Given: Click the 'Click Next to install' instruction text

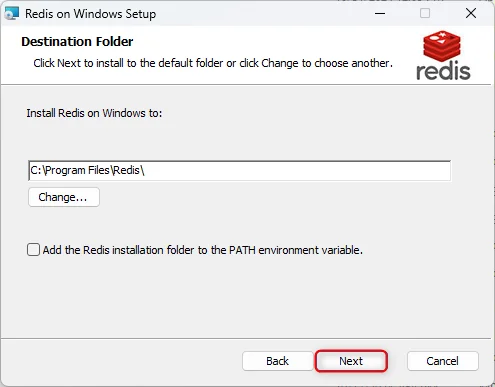Looking at the screenshot, I should pyautogui.click(x=213, y=63).
